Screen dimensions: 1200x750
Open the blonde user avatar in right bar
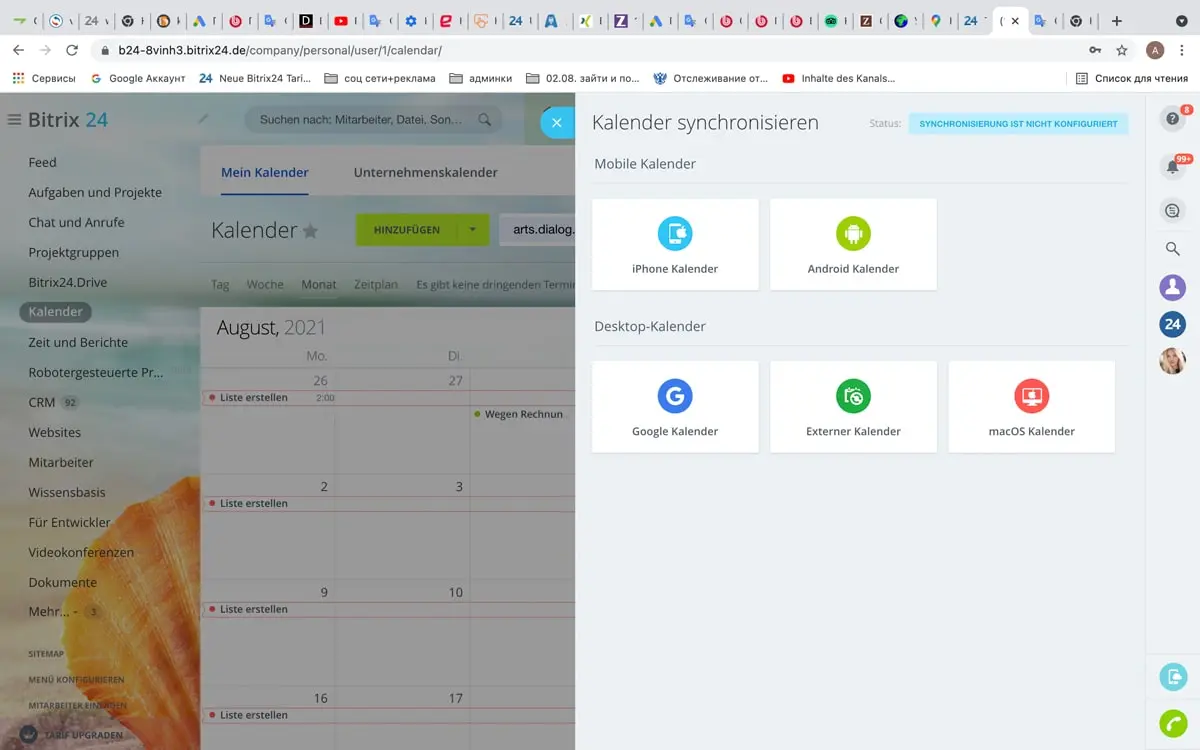click(x=1172, y=361)
